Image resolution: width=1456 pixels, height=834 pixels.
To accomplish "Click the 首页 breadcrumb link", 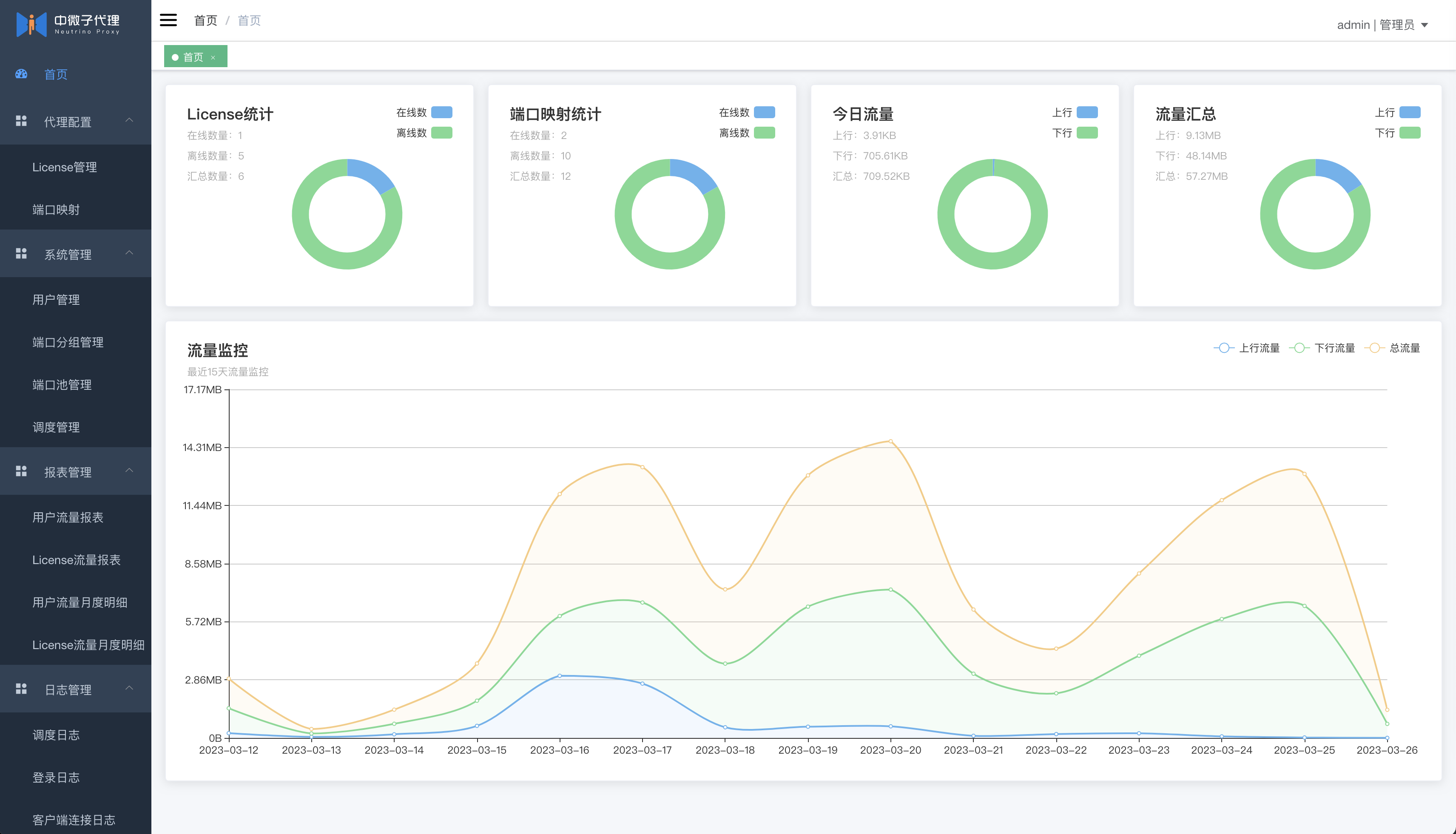I will coord(205,21).
